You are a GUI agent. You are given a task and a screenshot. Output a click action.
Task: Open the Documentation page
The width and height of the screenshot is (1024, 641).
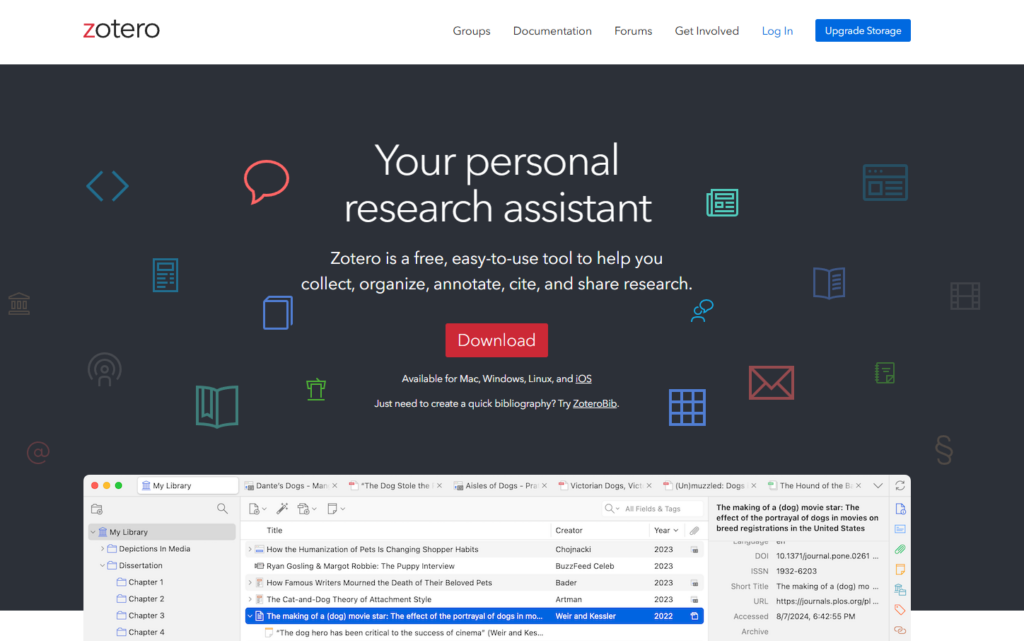click(x=552, y=31)
